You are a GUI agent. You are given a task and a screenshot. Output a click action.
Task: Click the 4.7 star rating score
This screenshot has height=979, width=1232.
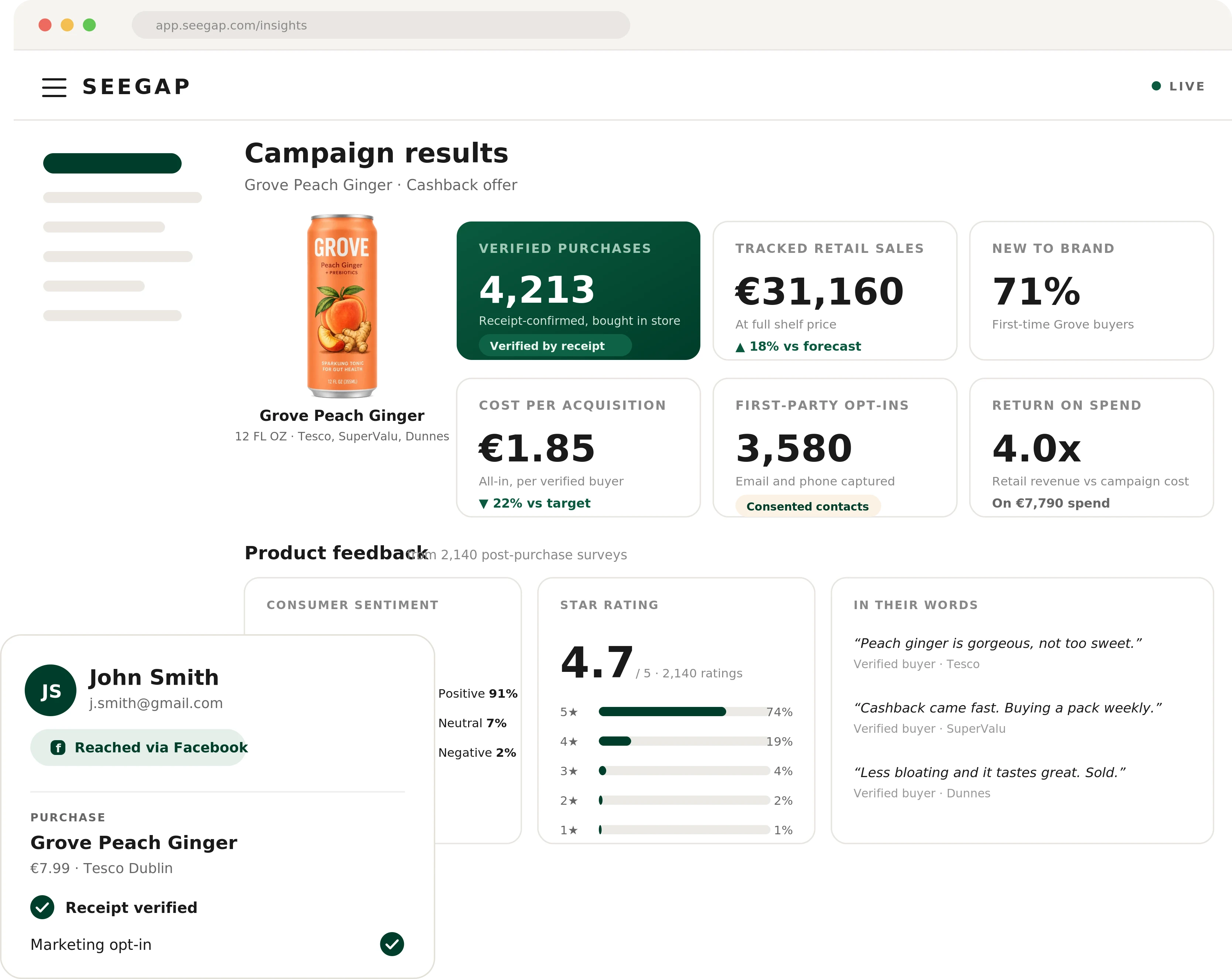click(597, 662)
